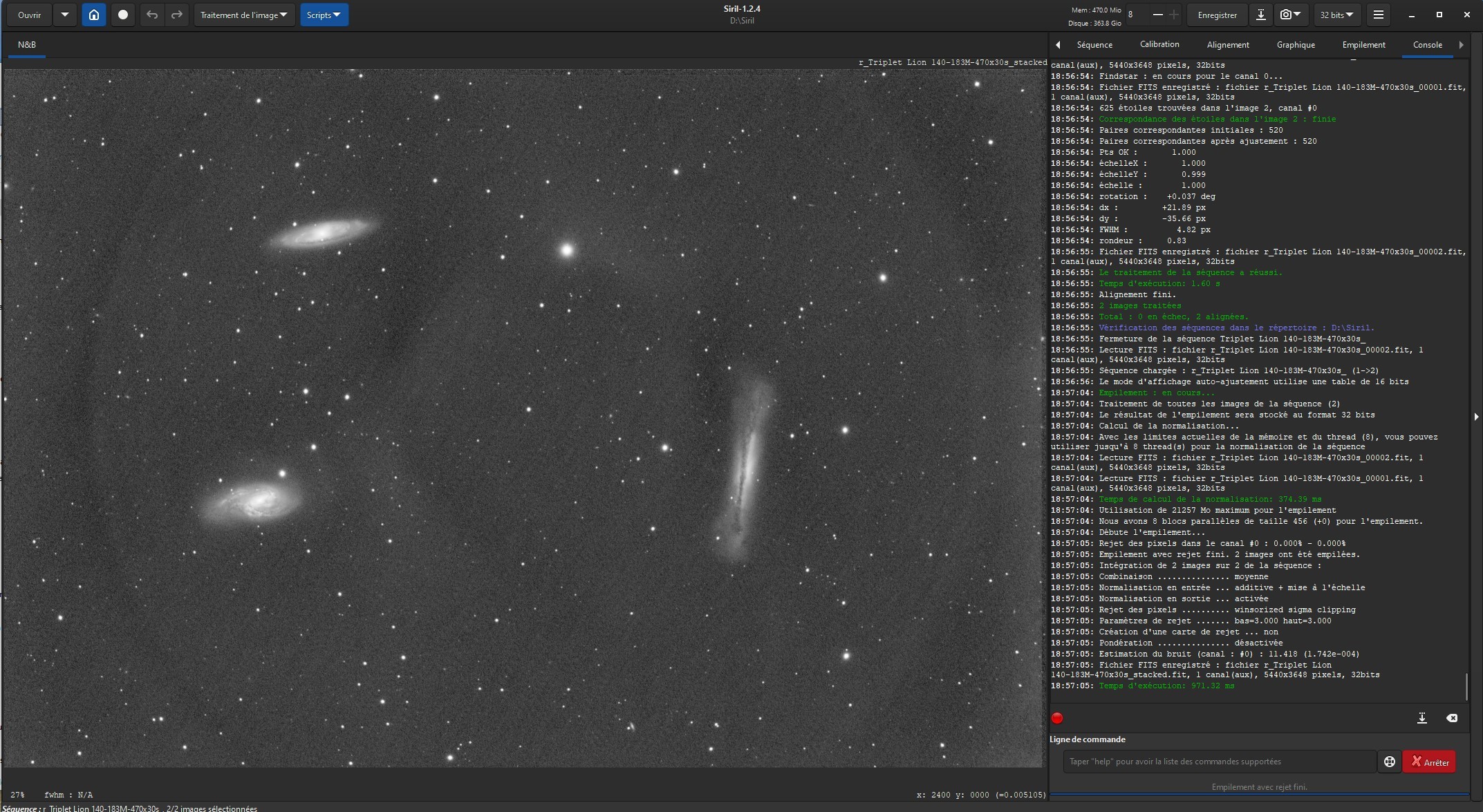
Task: Open the command help lifebuoy icon
Action: point(1389,762)
